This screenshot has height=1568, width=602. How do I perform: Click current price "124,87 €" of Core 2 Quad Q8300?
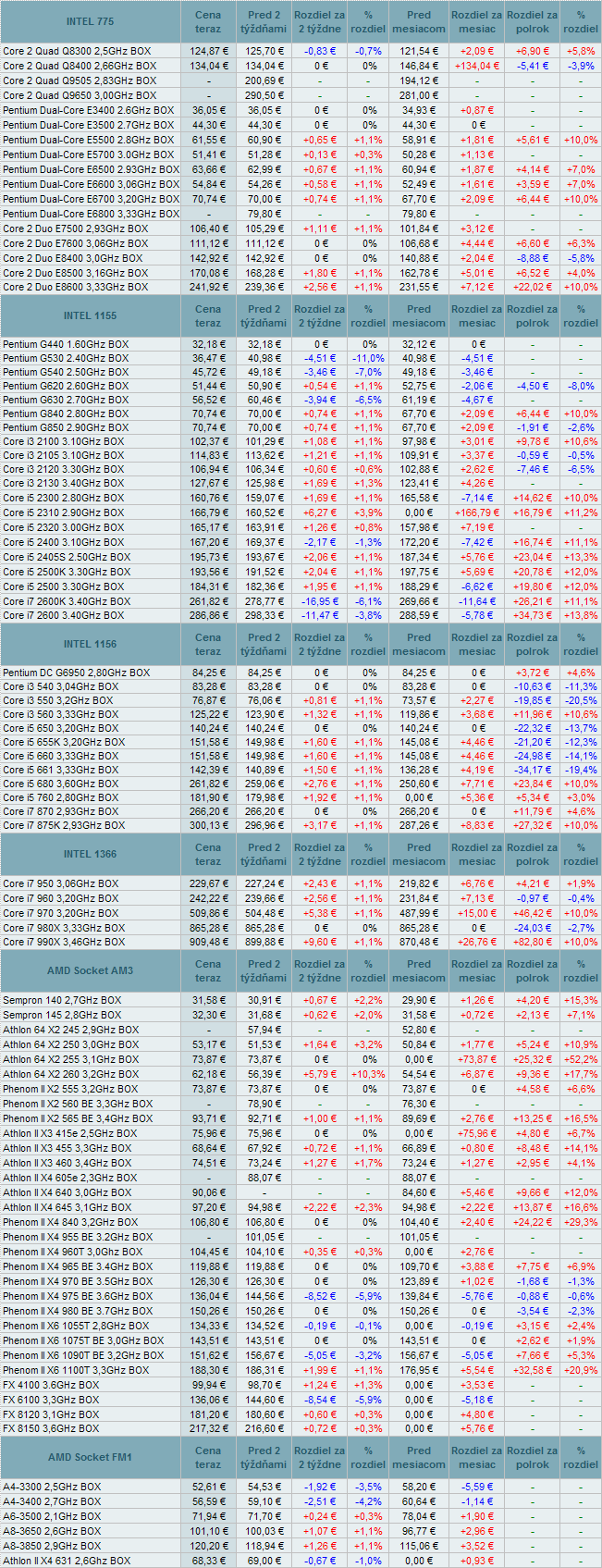click(209, 51)
